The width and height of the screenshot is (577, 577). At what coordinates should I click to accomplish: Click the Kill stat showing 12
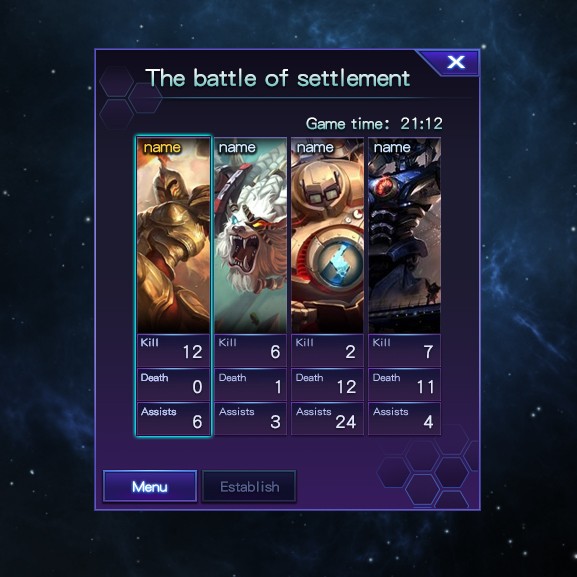tap(174, 350)
